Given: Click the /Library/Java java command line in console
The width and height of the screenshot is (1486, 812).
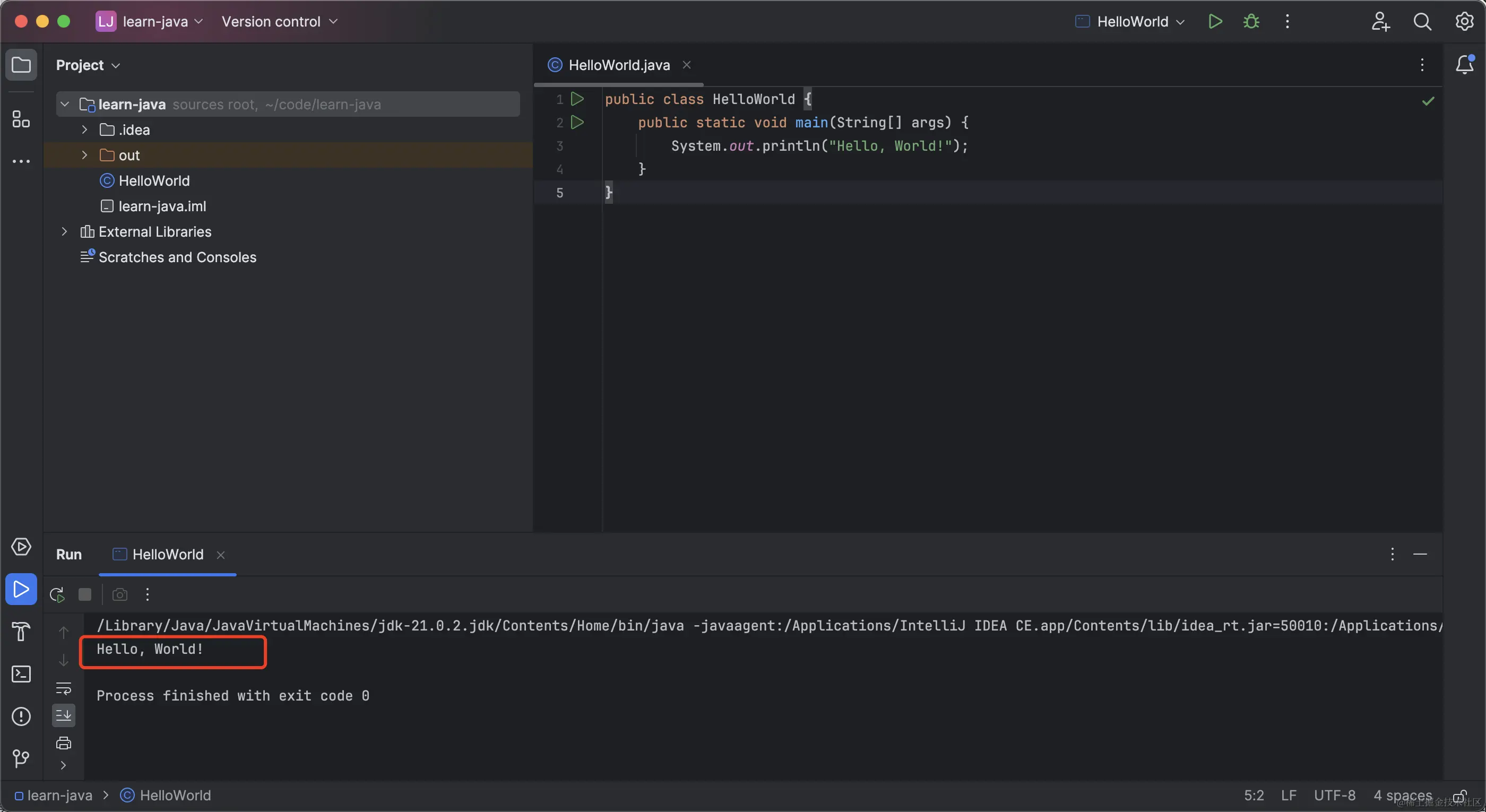Looking at the screenshot, I should coord(770,626).
